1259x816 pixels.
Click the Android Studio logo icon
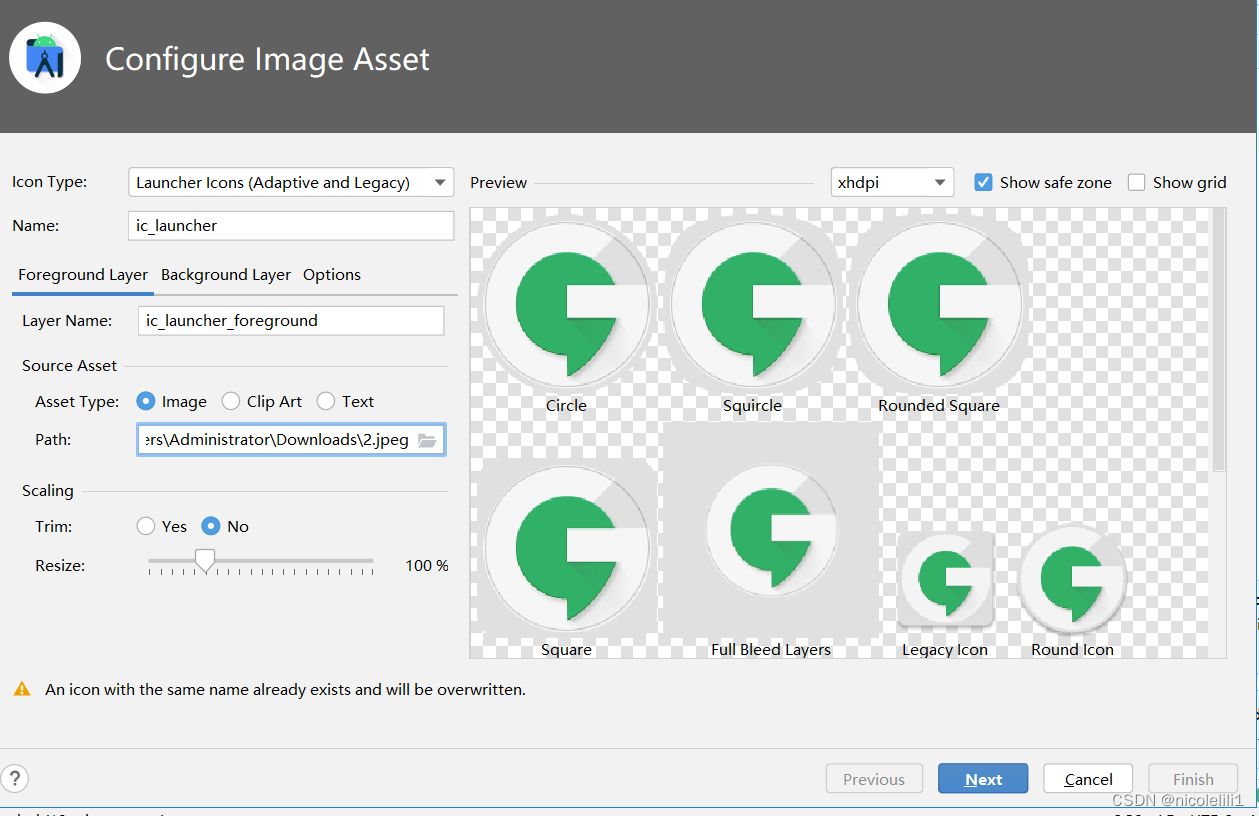tap(45, 58)
